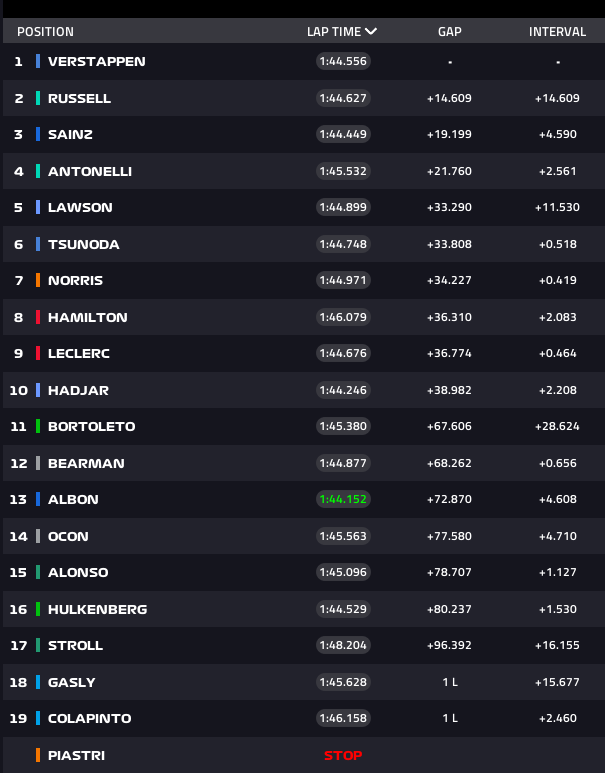The width and height of the screenshot is (605, 773).
Task: Click Bortoleto's green team color bar
Action: (38, 426)
